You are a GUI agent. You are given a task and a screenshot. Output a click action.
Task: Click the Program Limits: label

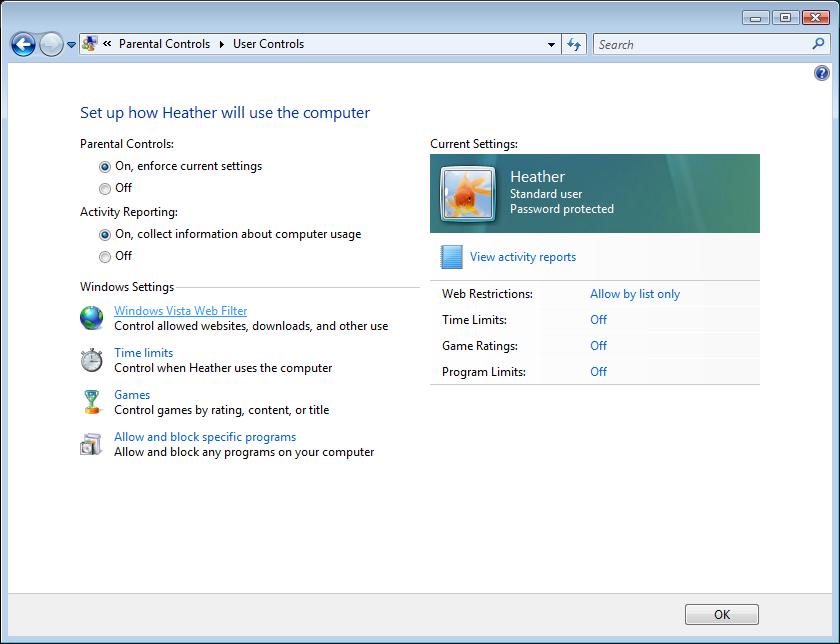point(484,372)
